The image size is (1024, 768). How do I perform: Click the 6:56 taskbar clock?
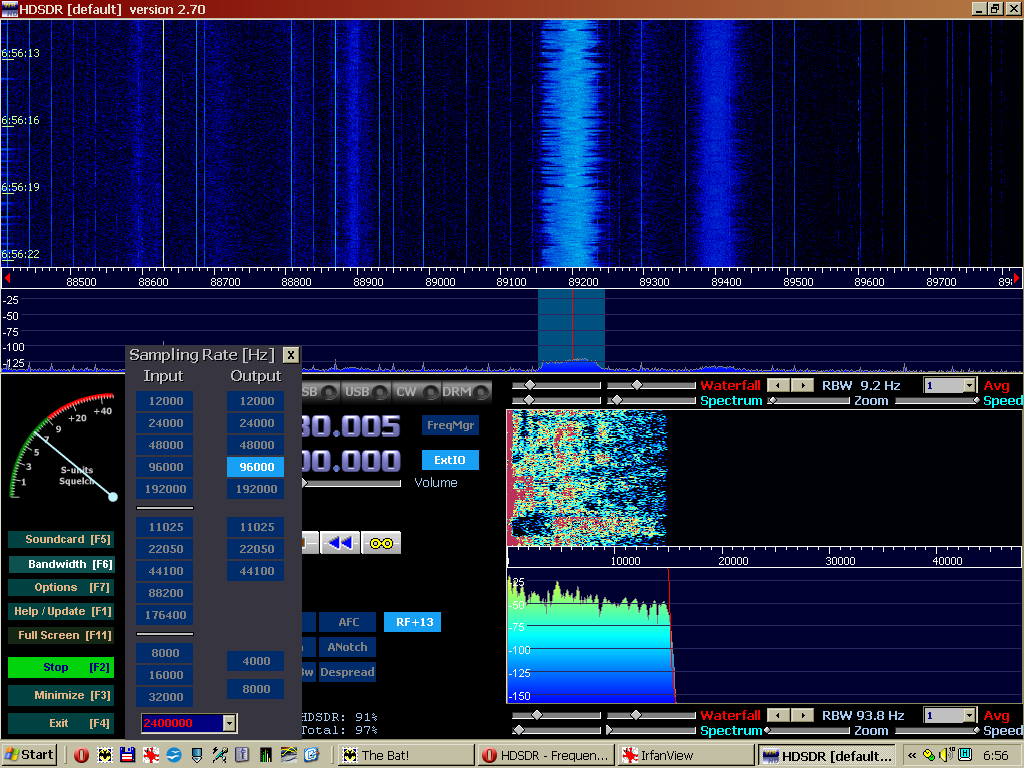coord(996,756)
